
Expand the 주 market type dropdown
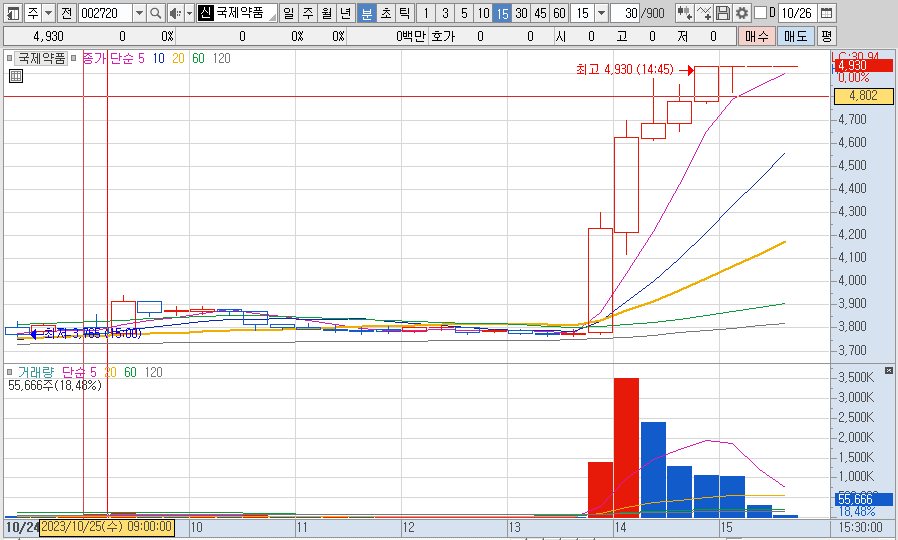[x=49, y=13]
